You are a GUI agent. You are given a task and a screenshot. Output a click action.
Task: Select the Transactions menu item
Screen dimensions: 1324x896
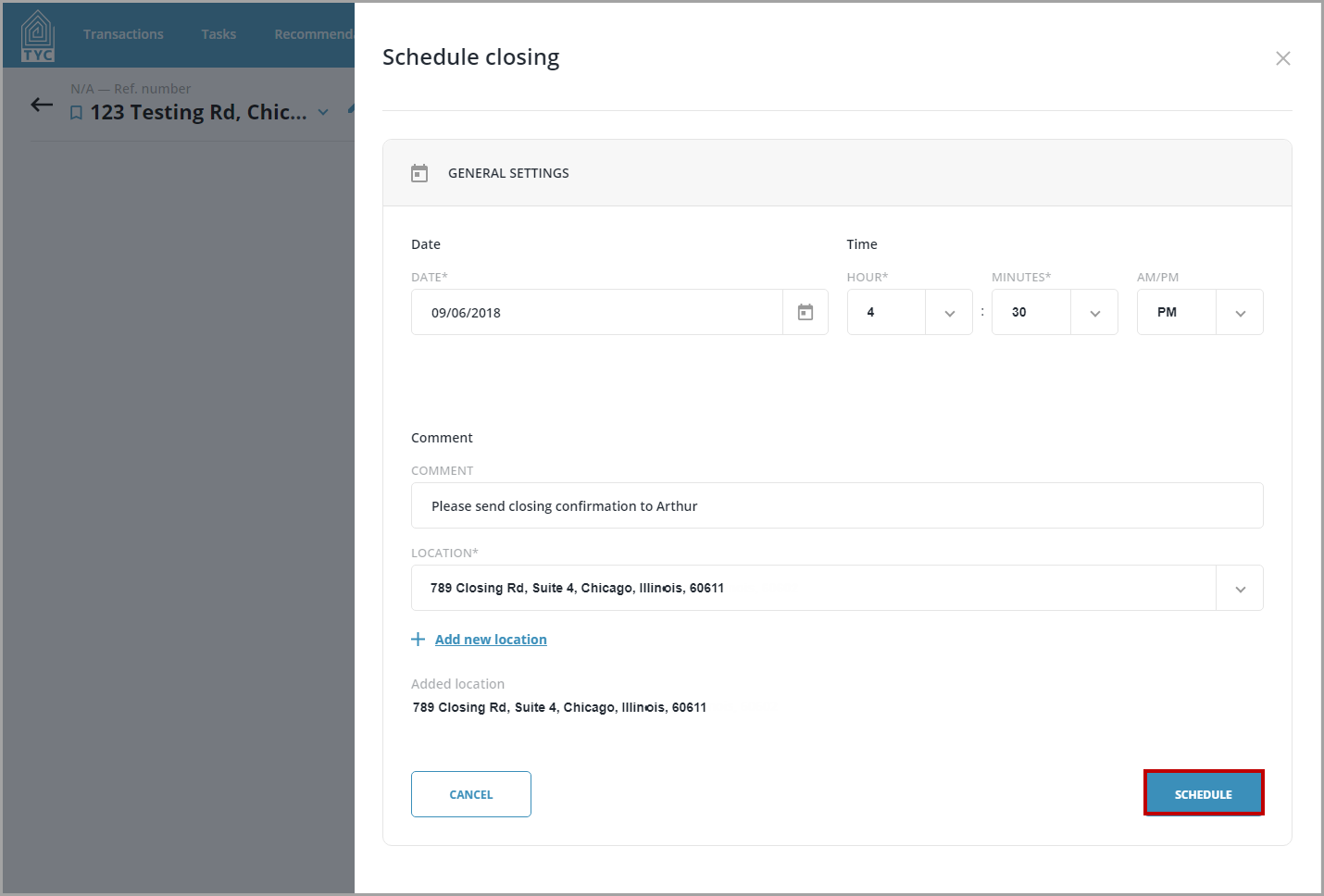pos(123,33)
